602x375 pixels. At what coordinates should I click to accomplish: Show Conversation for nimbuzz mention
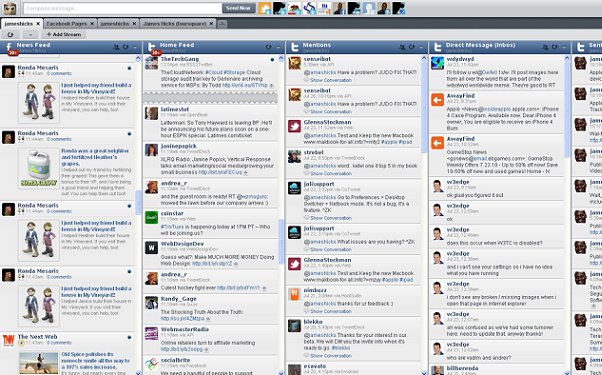(x=331, y=311)
